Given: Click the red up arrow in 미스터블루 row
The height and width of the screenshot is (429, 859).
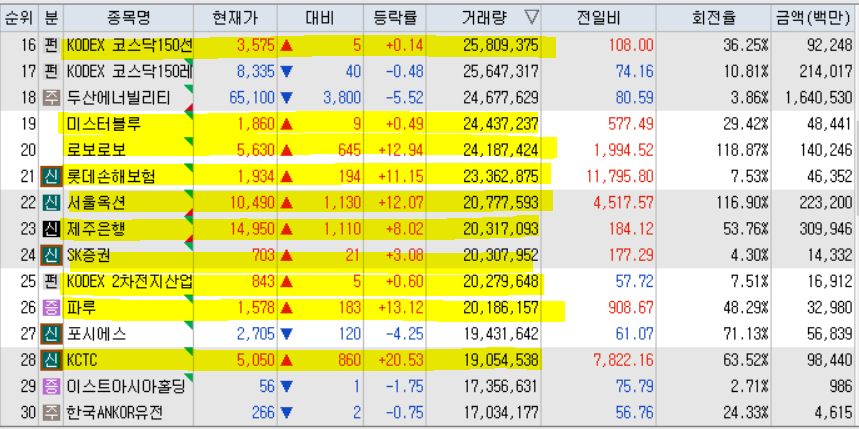Looking at the screenshot, I should [x=286, y=124].
